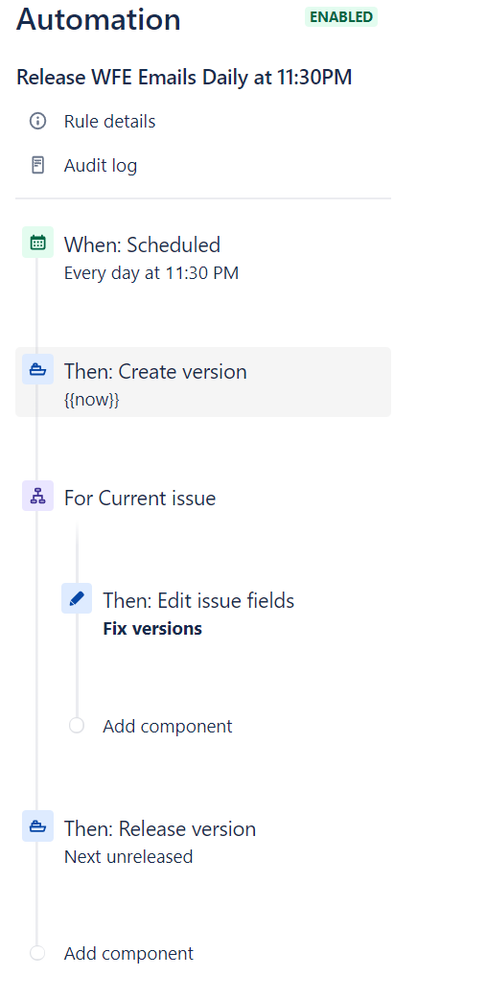Click the Audit log document icon
487x999 pixels.
(38, 166)
